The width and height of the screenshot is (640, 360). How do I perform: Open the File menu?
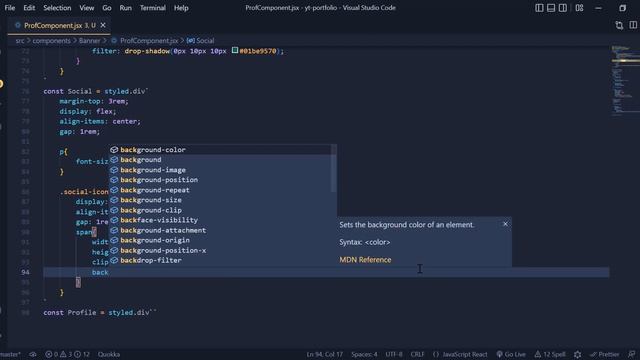pos(9,8)
